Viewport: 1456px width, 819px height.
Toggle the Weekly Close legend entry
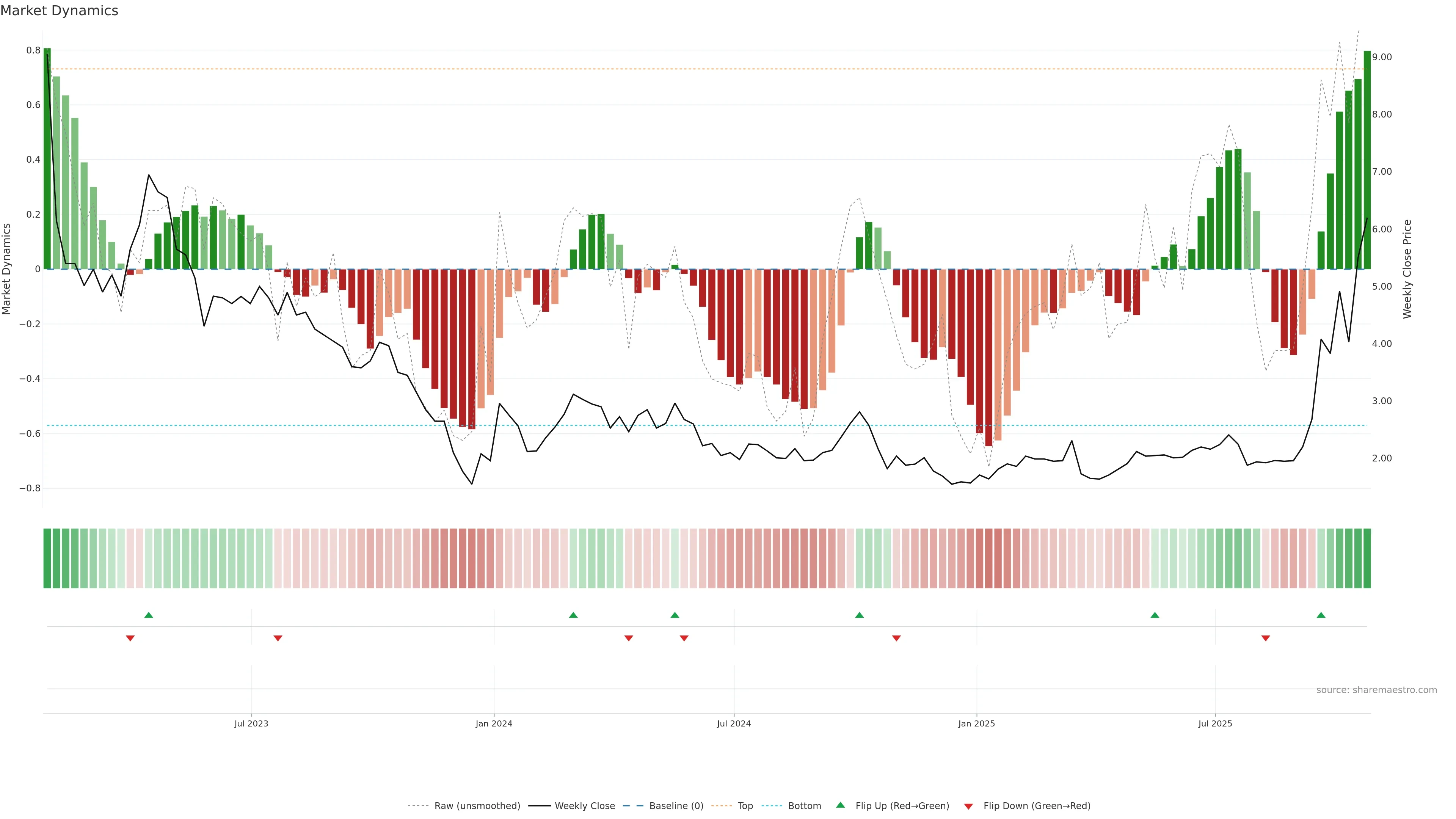584,806
